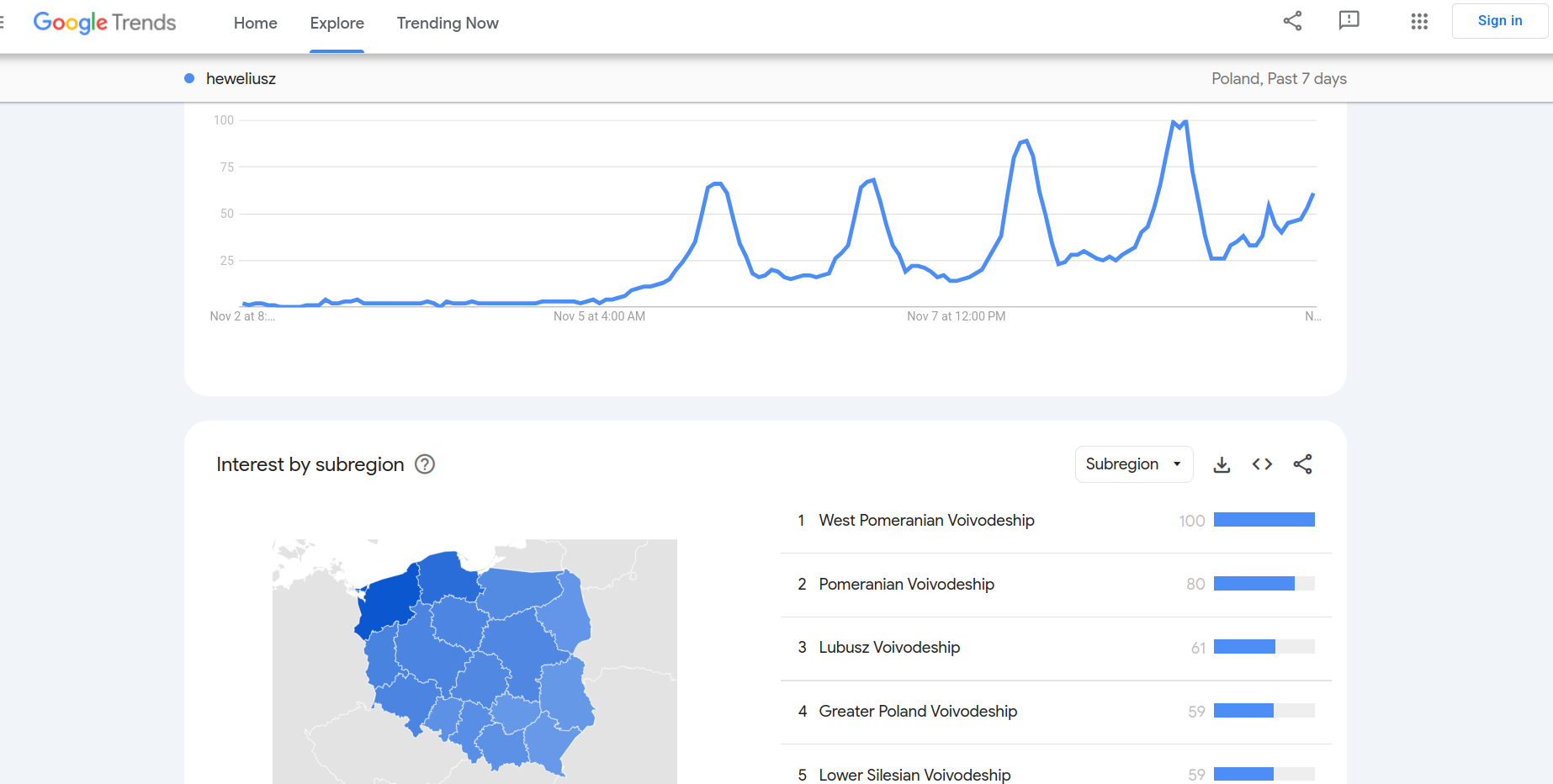
Task: Switch to Trending Now tab
Action: coord(448,24)
